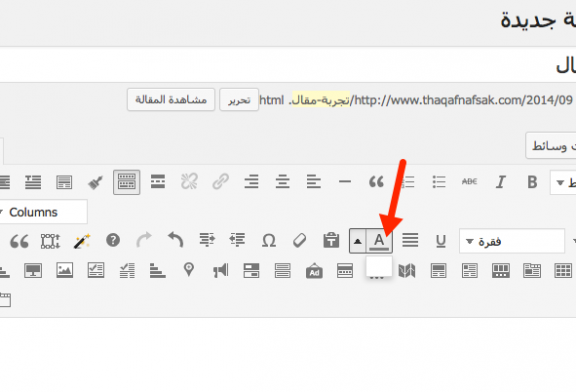Click the تحرير edit permalink button
The image size is (576, 392).
(239, 100)
